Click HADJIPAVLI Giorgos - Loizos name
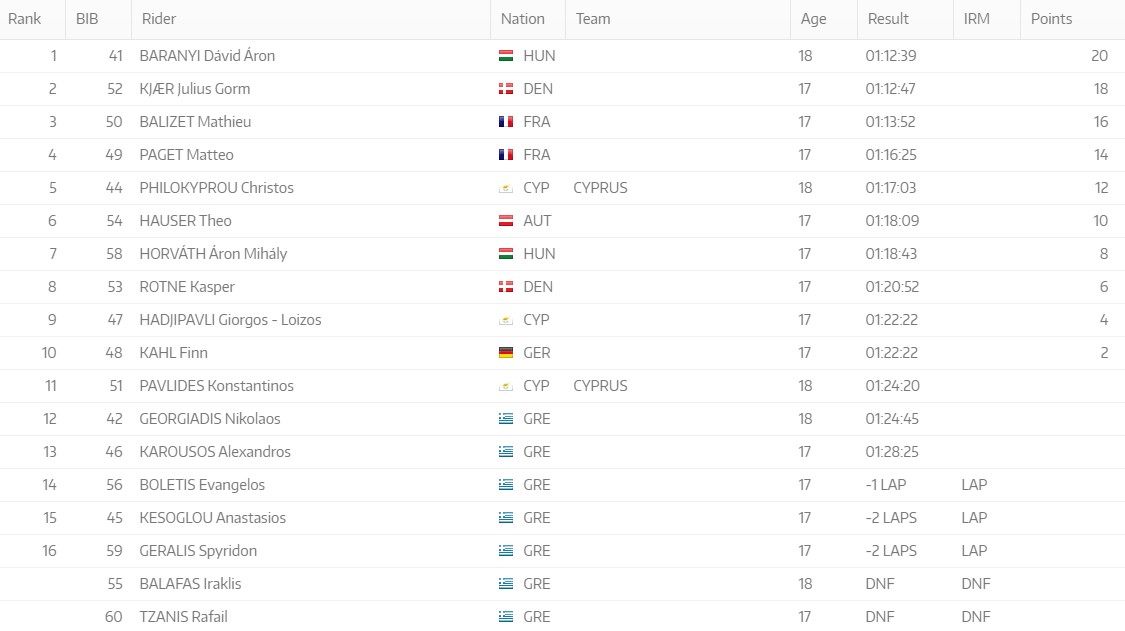1125x631 pixels. point(230,320)
